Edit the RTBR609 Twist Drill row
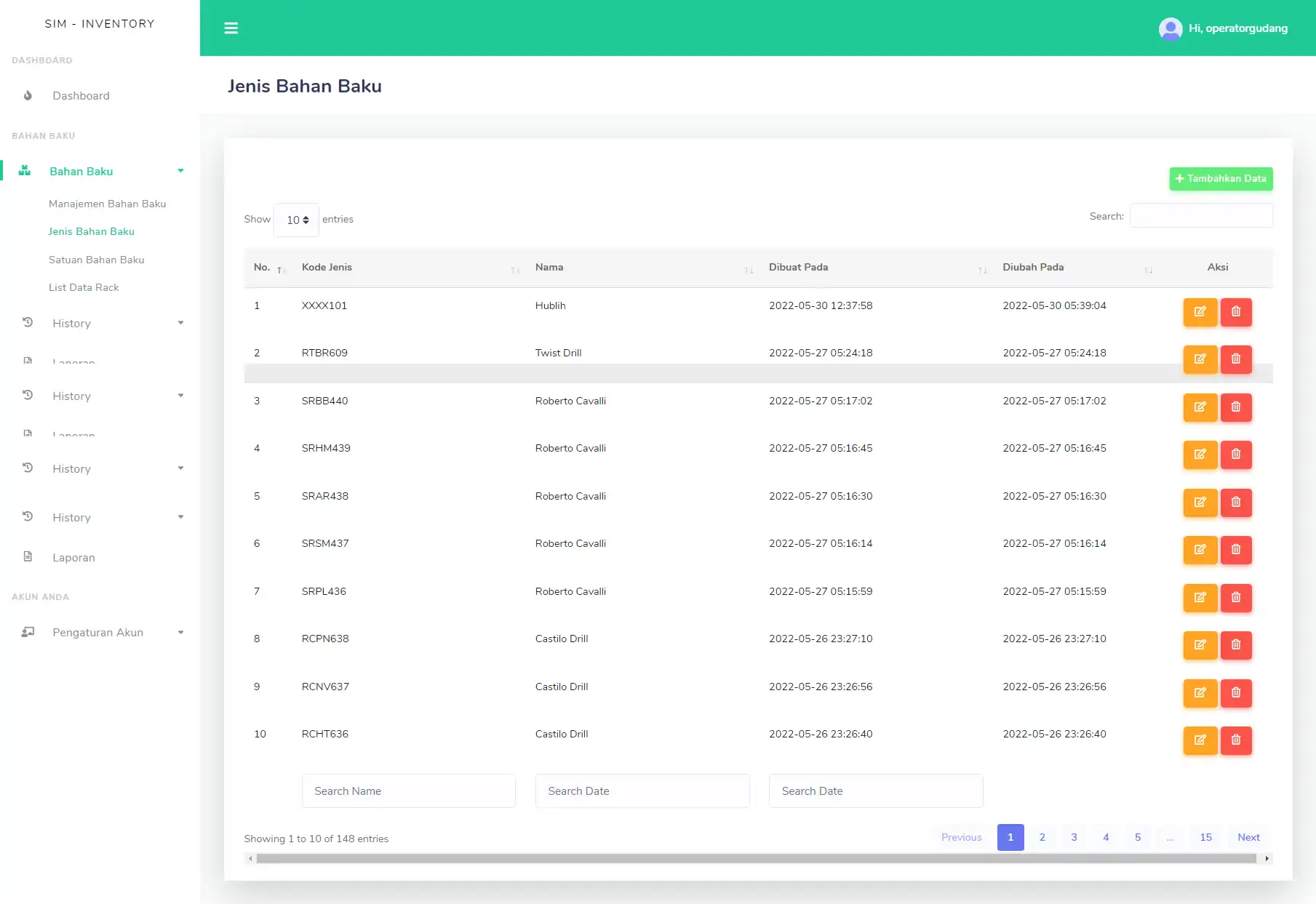The width and height of the screenshot is (1316, 904). (x=1200, y=359)
